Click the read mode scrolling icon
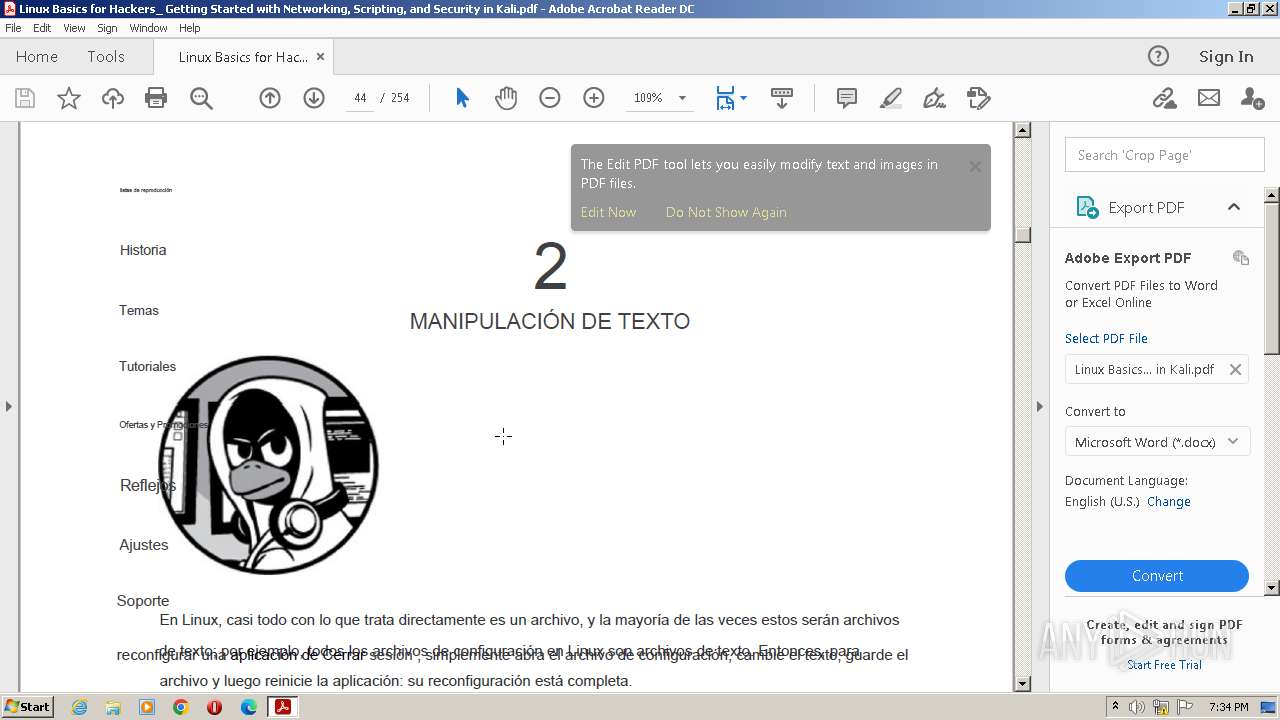1280x720 pixels. point(782,98)
